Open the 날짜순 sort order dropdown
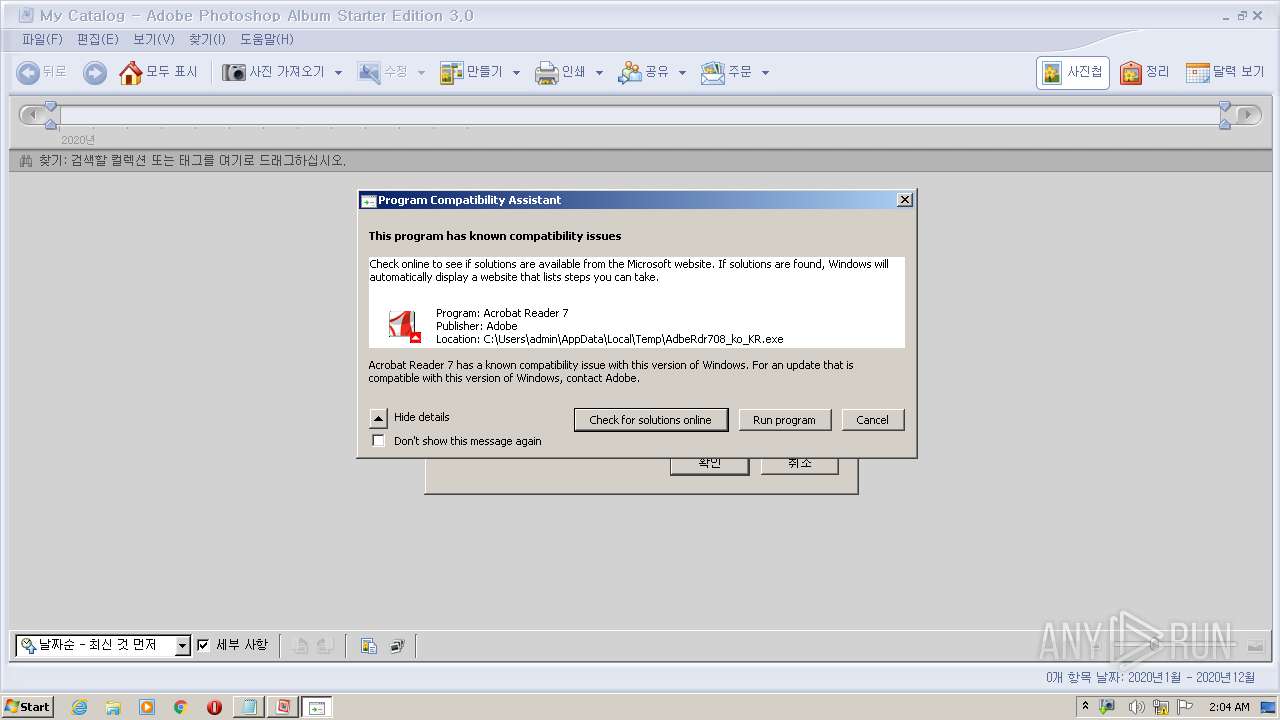This screenshot has width=1280, height=720. pyautogui.click(x=182, y=646)
